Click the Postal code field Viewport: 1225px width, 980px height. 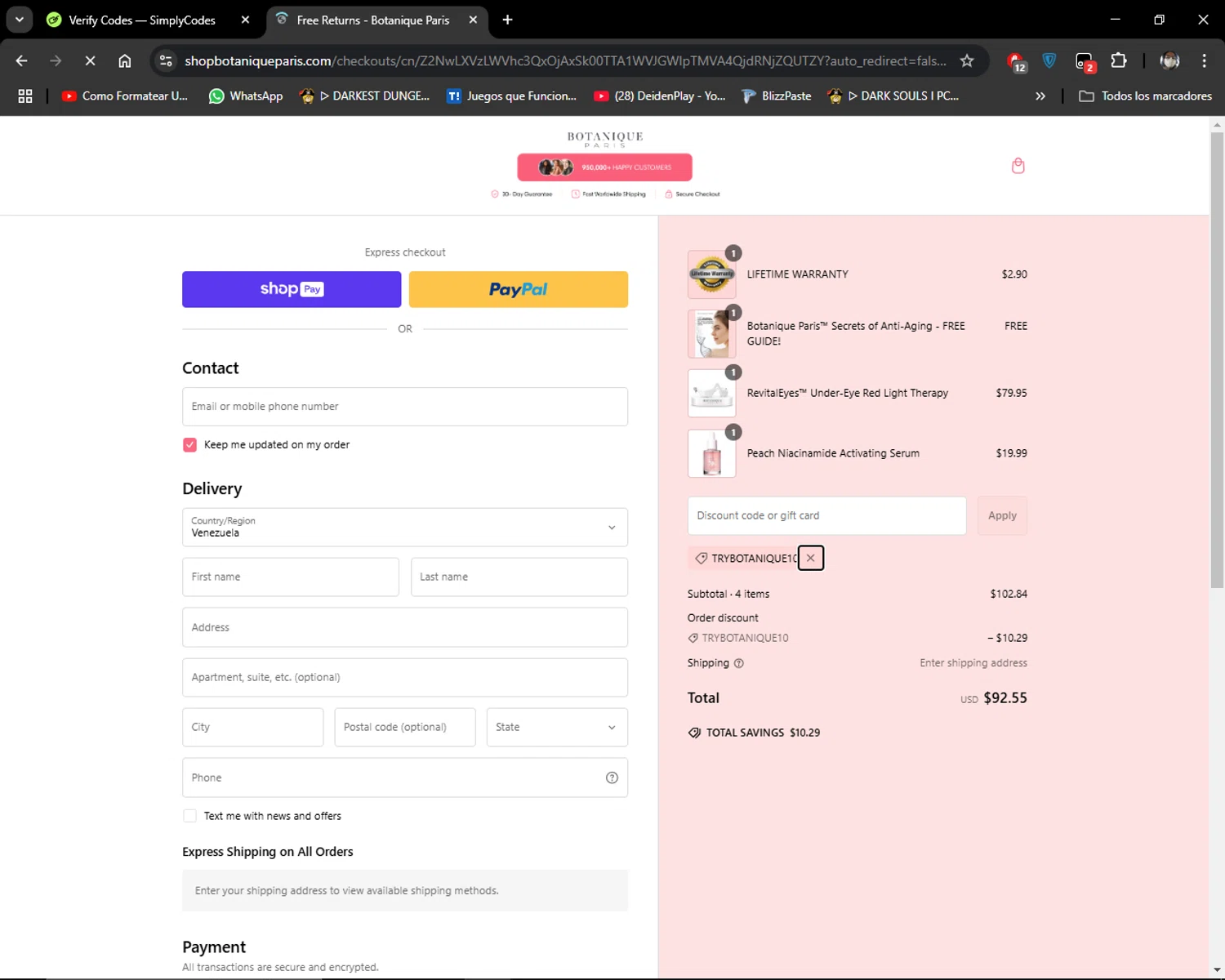pos(405,727)
